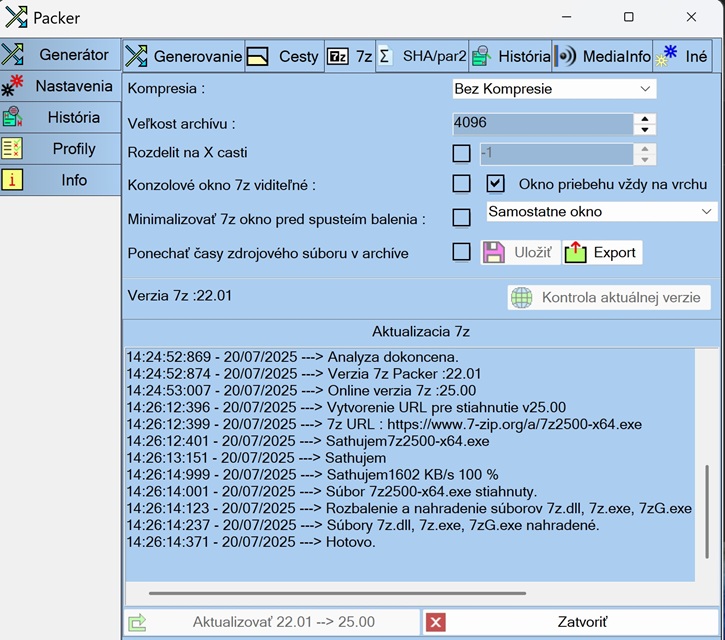Click the 7z tab logo icon
Image resolution: width=725 pixels, height=640 pixels.
click(338, 56)
